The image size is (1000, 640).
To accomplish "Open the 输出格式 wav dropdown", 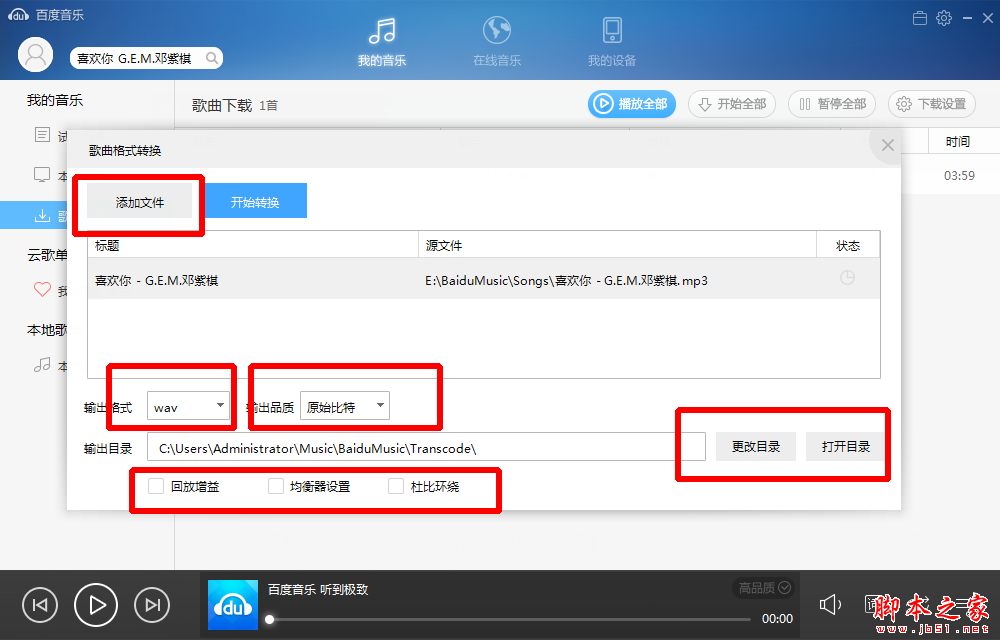I will (x=189, y=405).
